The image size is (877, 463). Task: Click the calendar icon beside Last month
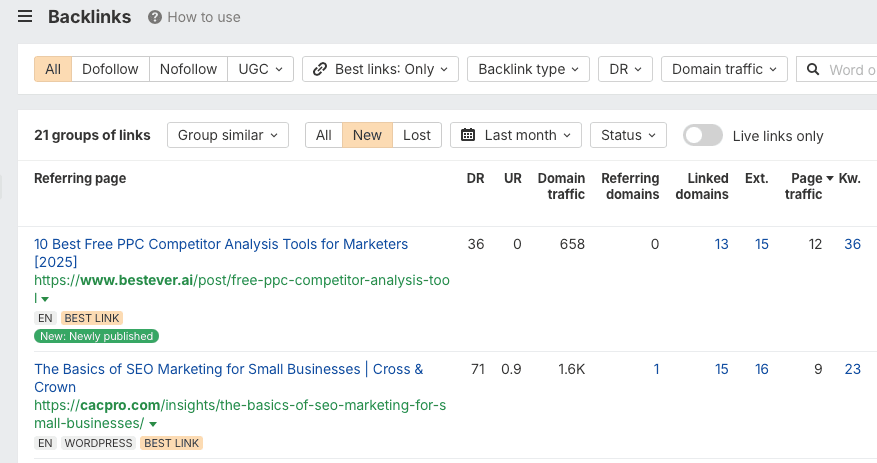click(468, 135)
